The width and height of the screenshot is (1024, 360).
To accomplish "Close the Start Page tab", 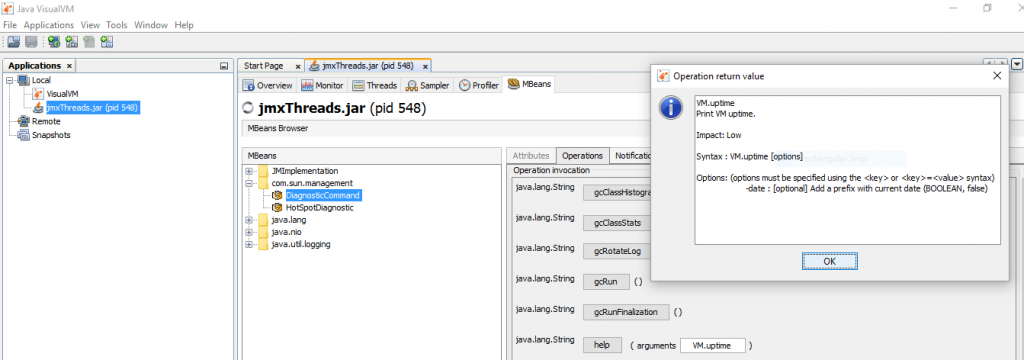I will (298, 67).
